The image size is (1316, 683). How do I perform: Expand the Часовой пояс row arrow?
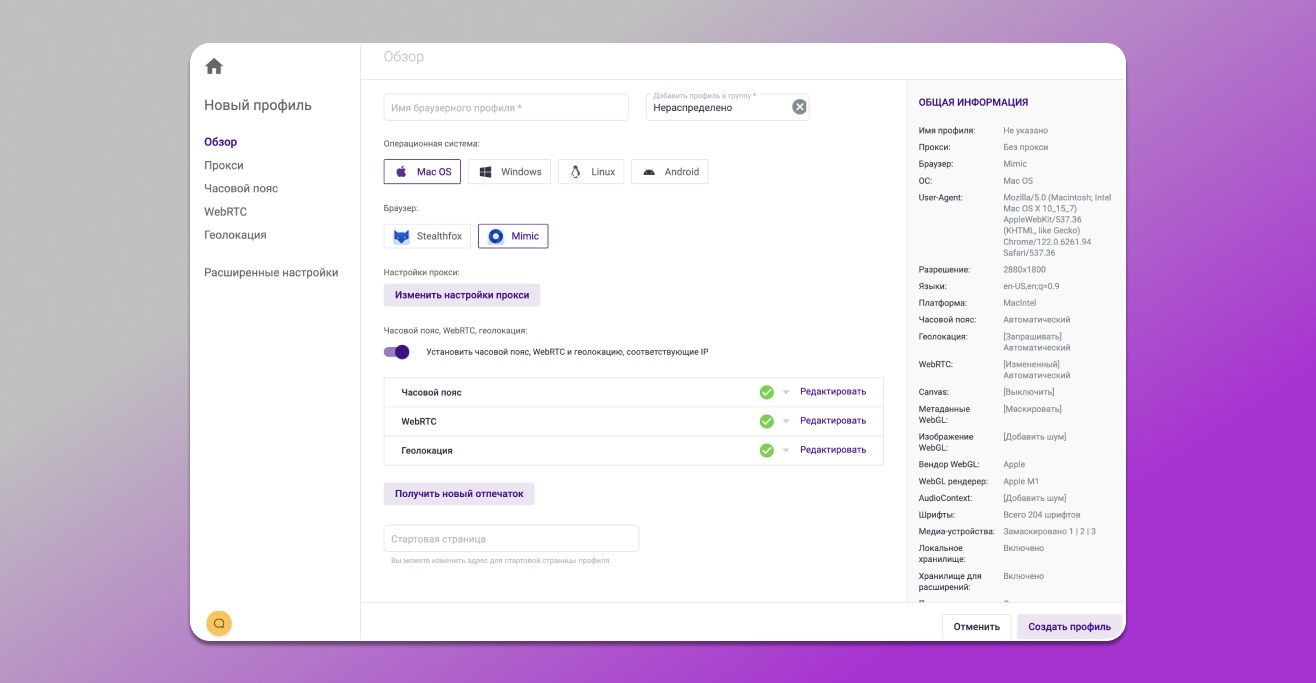[x=786, y=392]
